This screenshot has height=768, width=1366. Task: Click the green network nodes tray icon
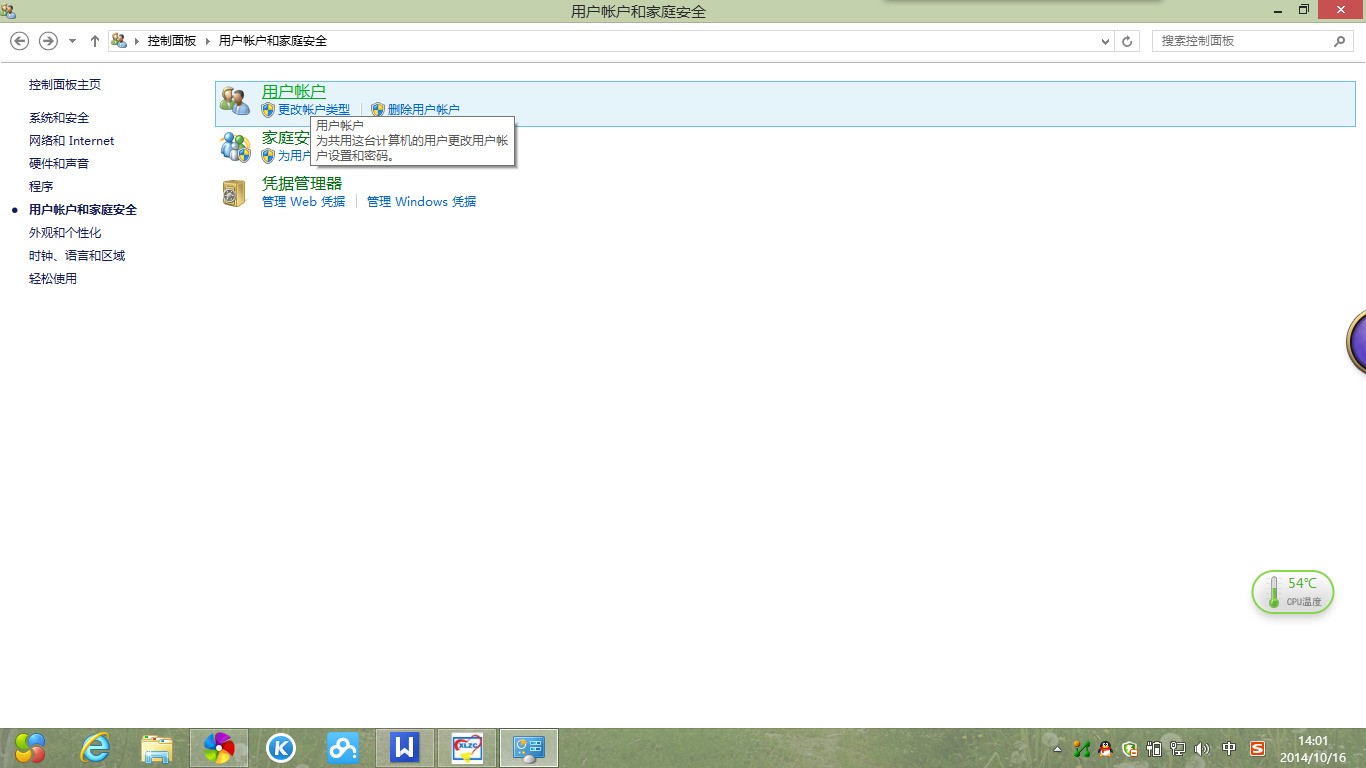1081,748
